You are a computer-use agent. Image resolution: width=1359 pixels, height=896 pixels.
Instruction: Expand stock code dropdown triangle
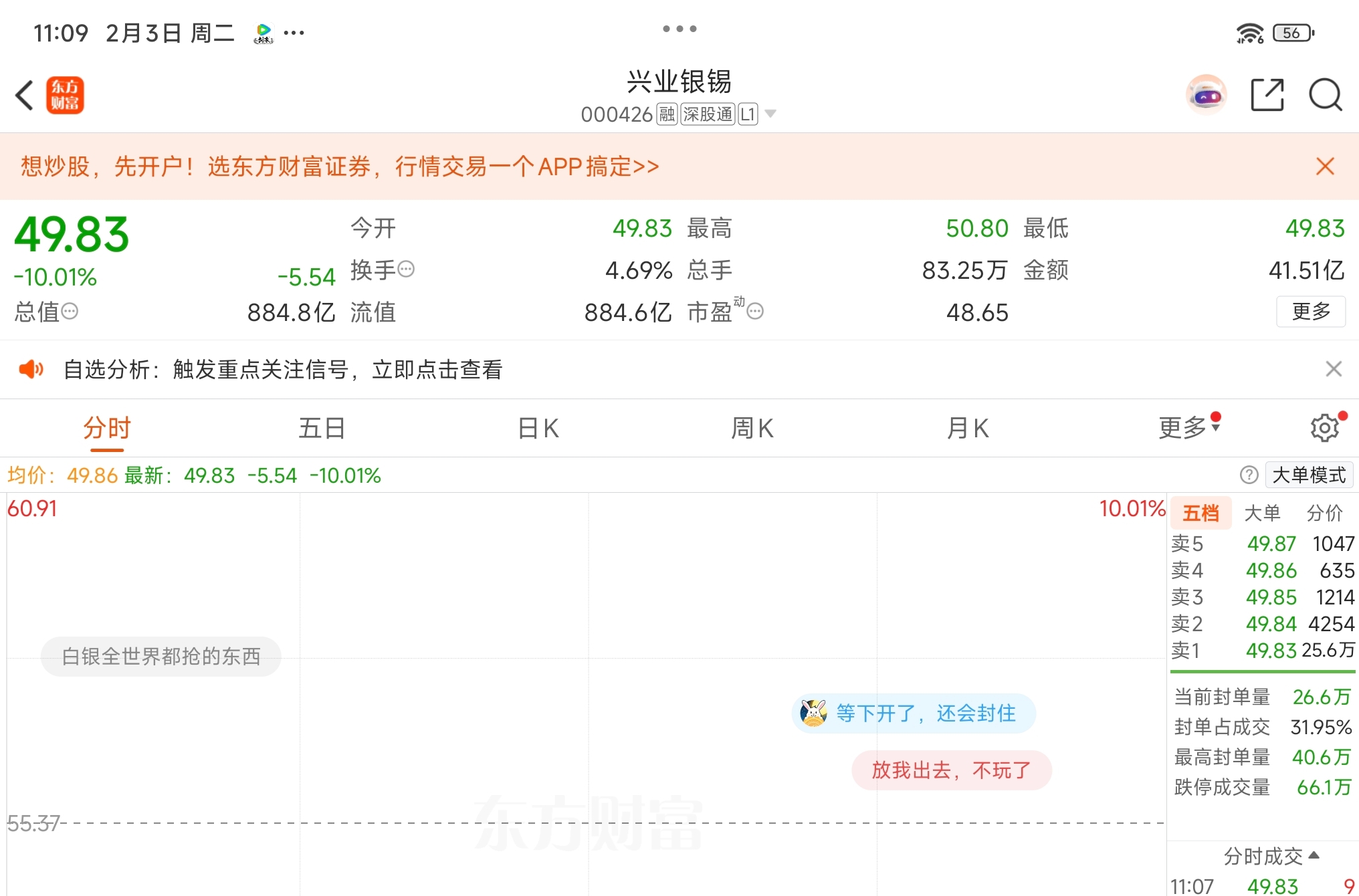click(770, 114)
